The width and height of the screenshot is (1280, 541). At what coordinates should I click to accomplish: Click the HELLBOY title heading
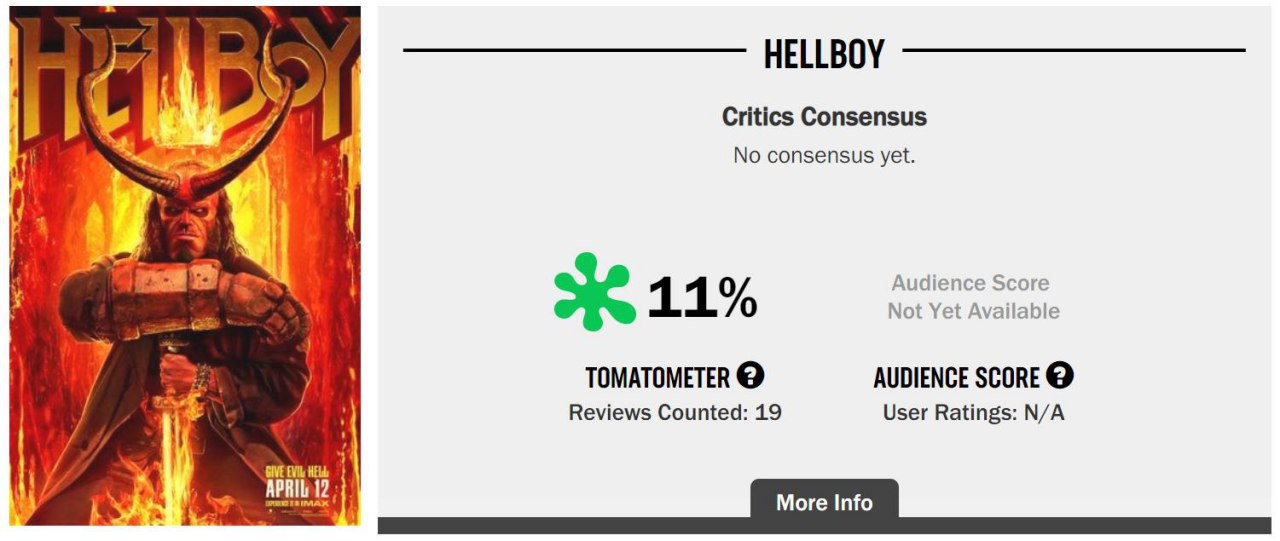[824, 54]
